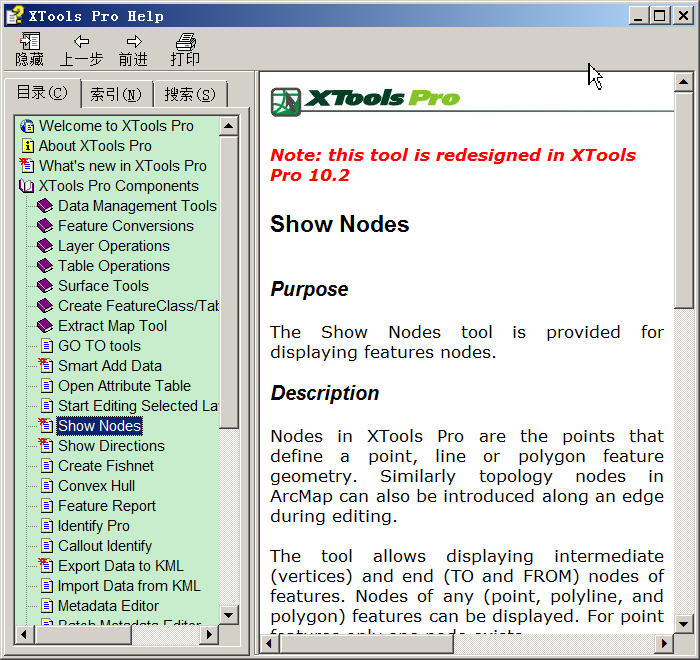Click contents tree scroll up arrow
The height and width of the screenshot is (660, 700).
click(229, 126)
